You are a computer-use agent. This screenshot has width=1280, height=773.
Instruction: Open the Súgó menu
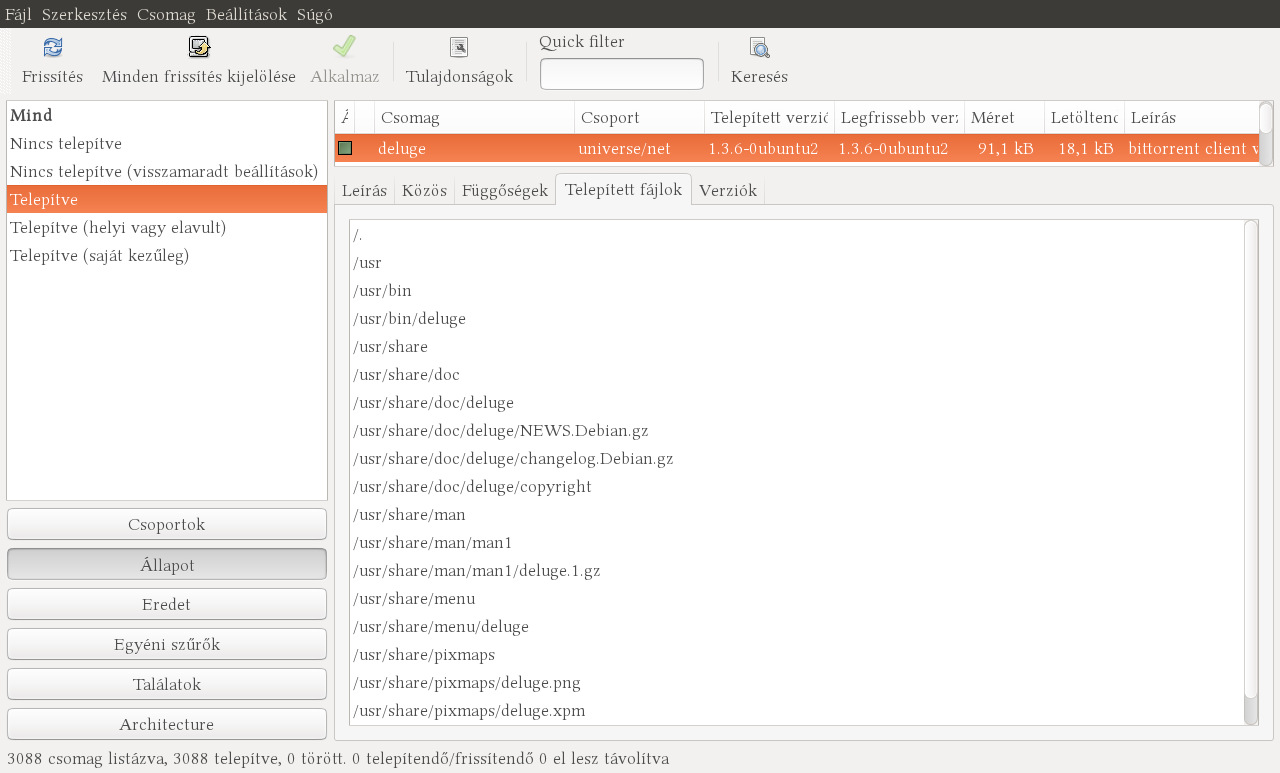(315, 14)
